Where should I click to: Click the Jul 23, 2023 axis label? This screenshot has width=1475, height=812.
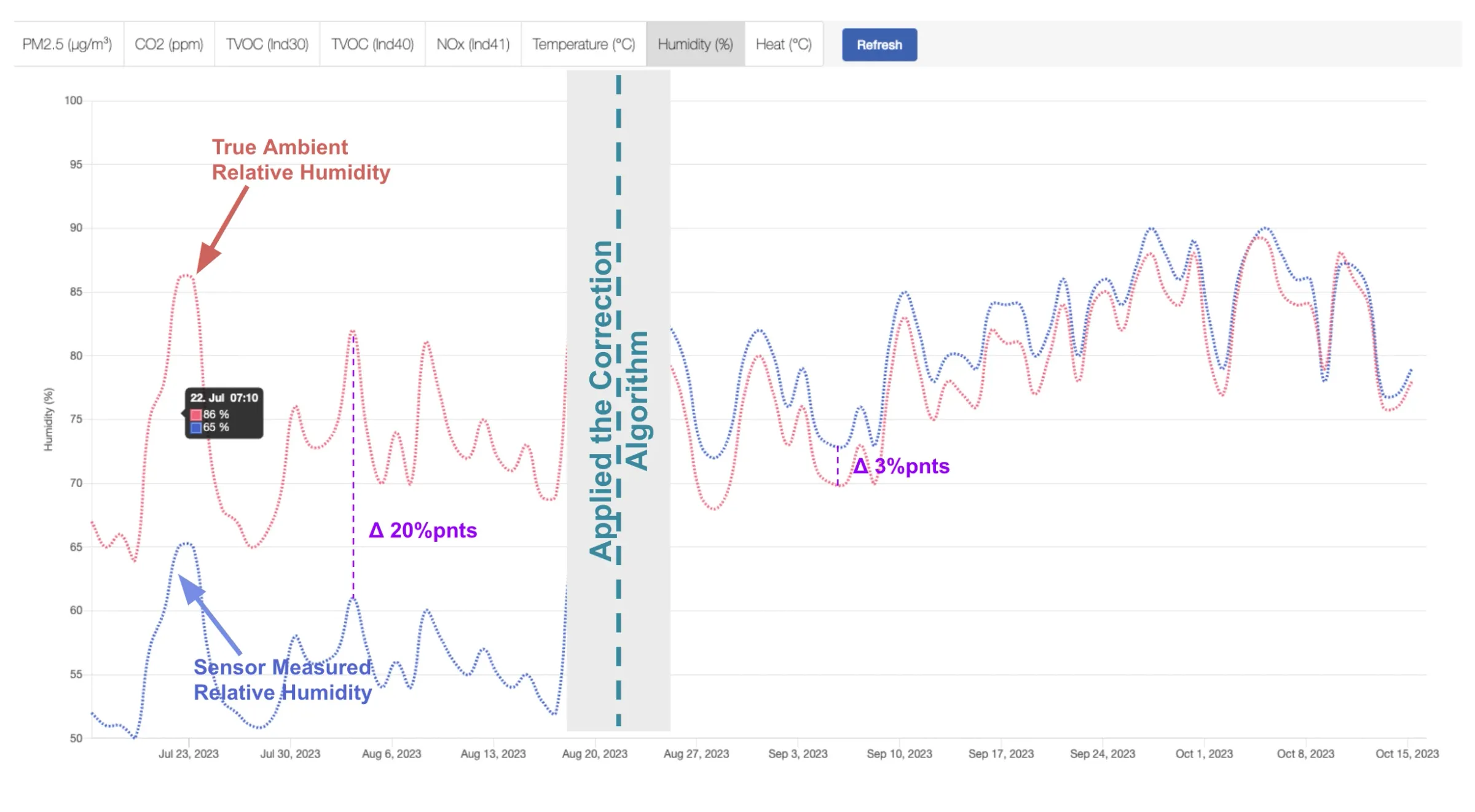click(189, 754)
